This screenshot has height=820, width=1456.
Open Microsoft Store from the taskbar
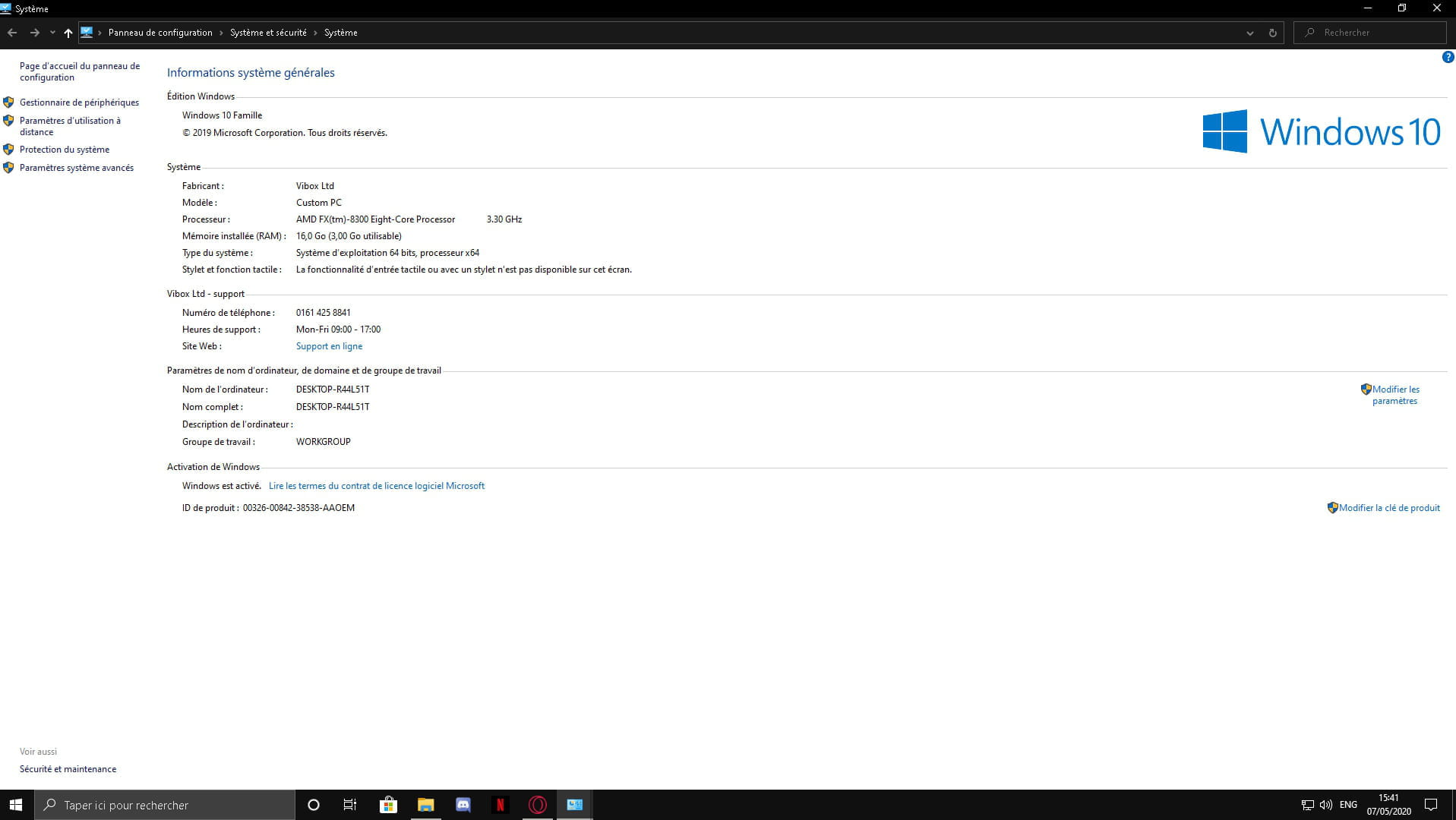point(388,805)
